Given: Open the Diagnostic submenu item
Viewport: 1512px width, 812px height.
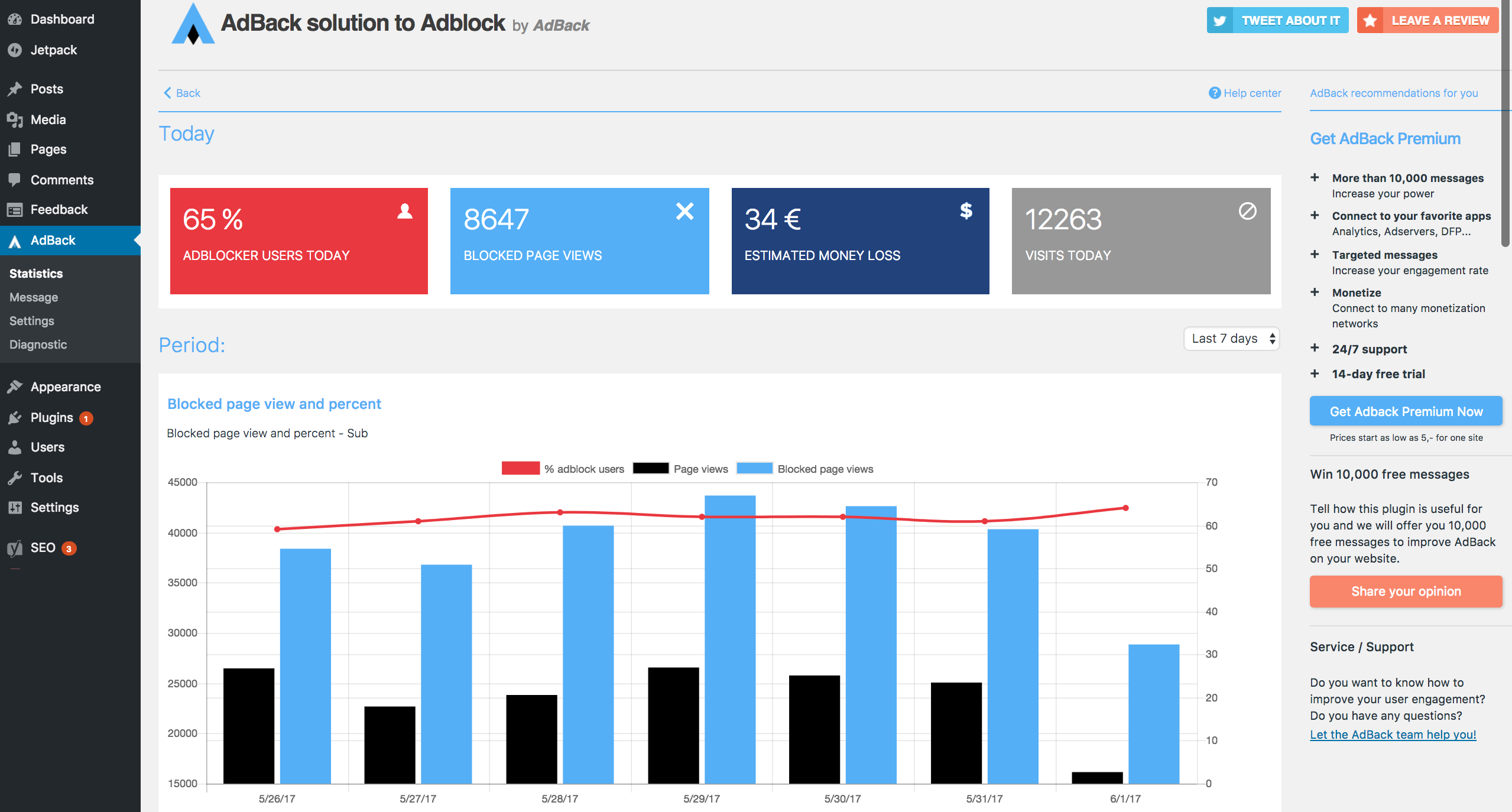Looking at the screenshot, I should tap(38, 345).
